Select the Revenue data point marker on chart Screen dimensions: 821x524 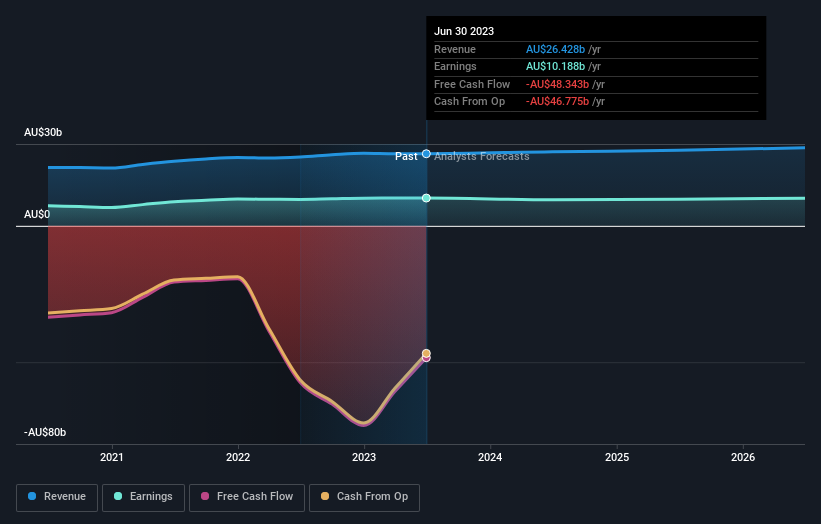(426, 154)
